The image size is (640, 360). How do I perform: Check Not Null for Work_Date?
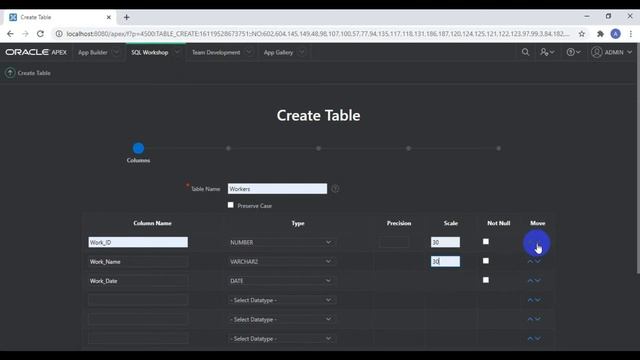point(486,280)
